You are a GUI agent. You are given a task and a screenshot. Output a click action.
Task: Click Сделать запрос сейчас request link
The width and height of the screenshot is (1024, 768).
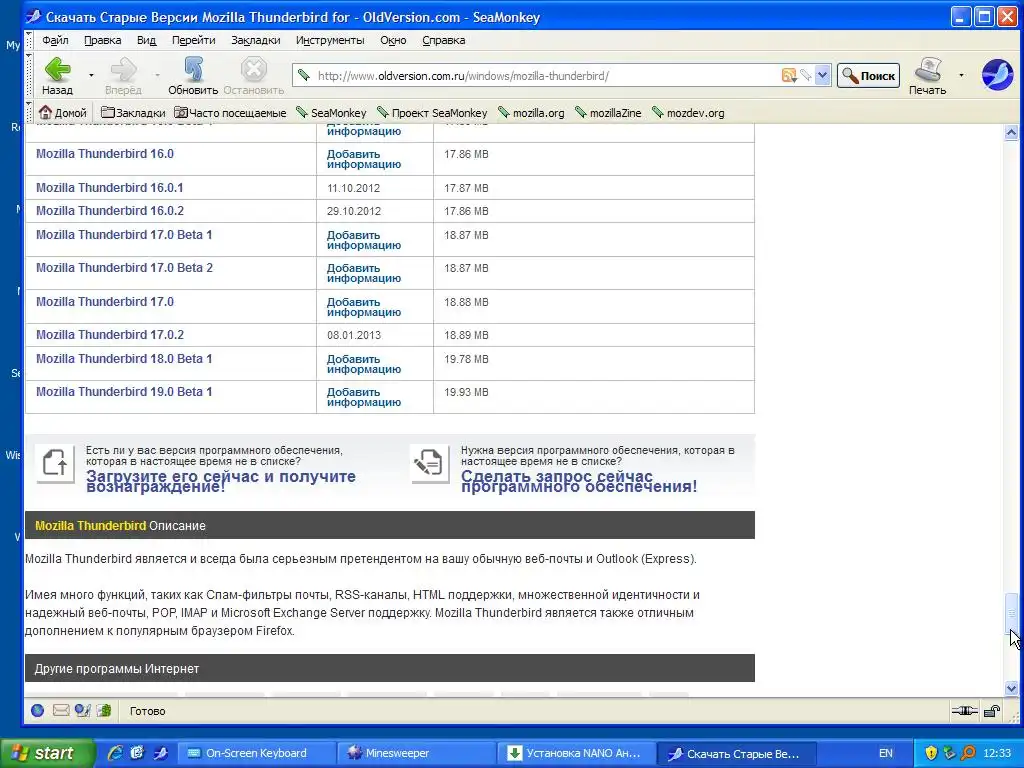coord(579,481)
